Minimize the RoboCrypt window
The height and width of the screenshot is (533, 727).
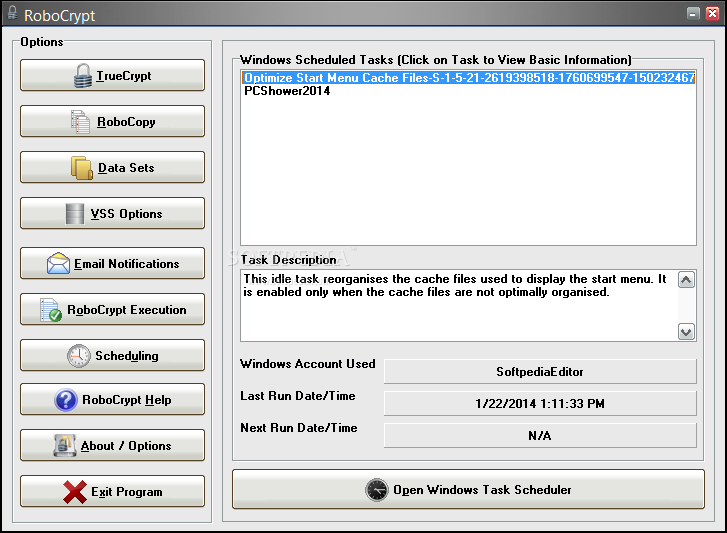coord(693,13)
